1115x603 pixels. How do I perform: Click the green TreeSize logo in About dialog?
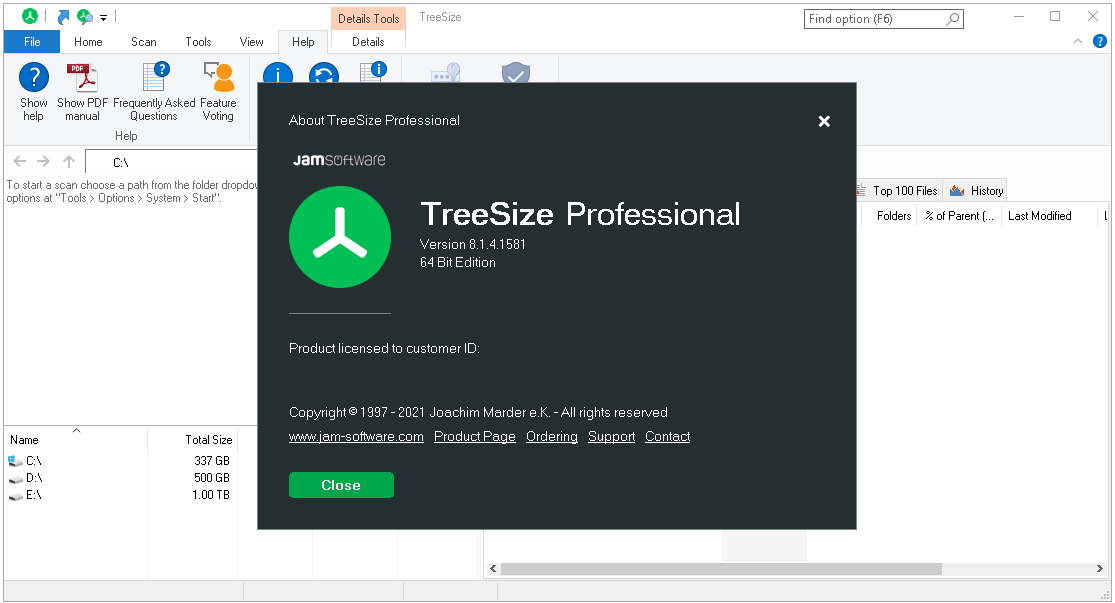pyautogui.click(x=340, y=237)
